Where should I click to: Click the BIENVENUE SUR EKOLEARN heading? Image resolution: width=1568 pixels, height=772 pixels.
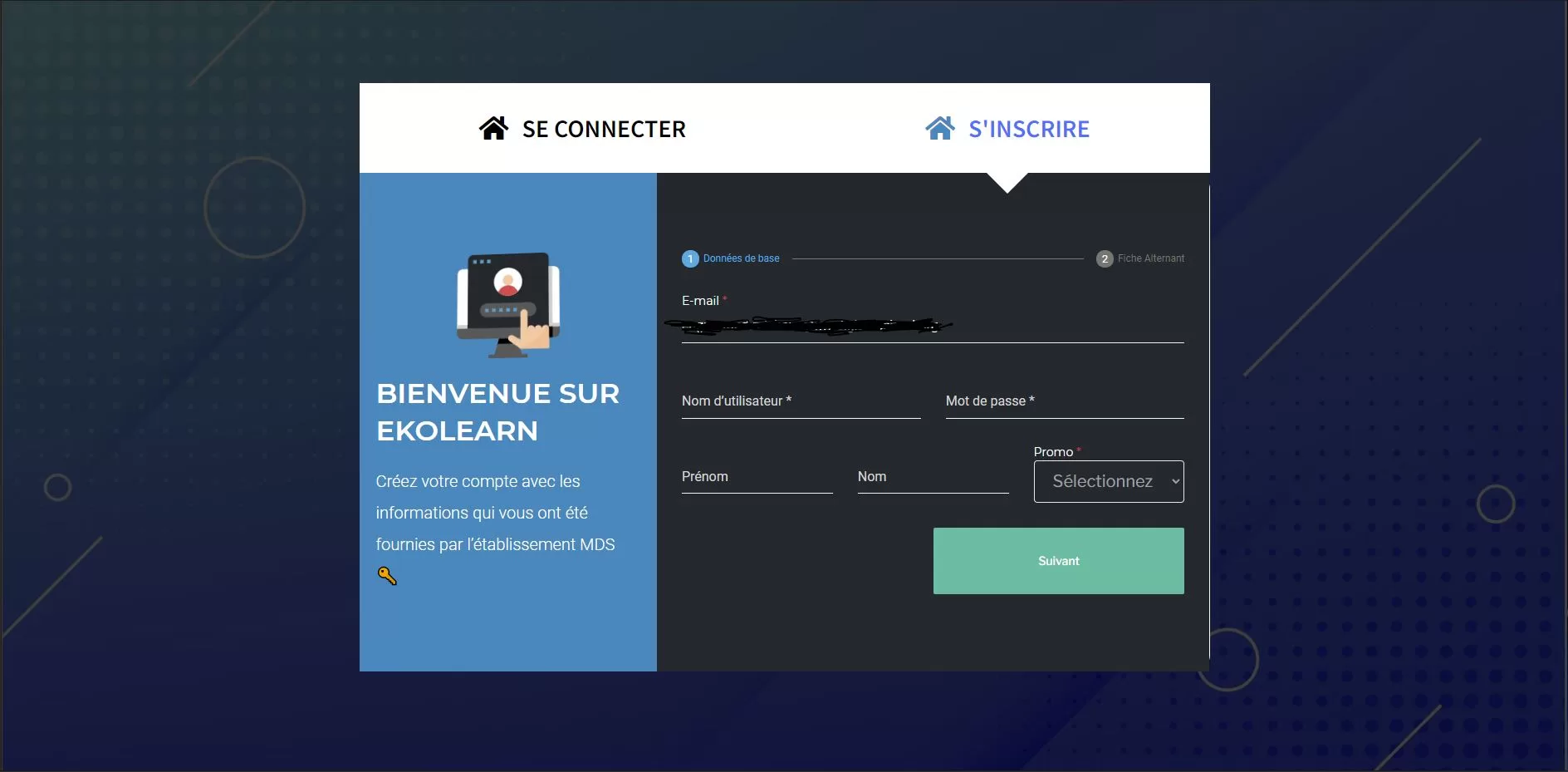[x=498, y=412]
